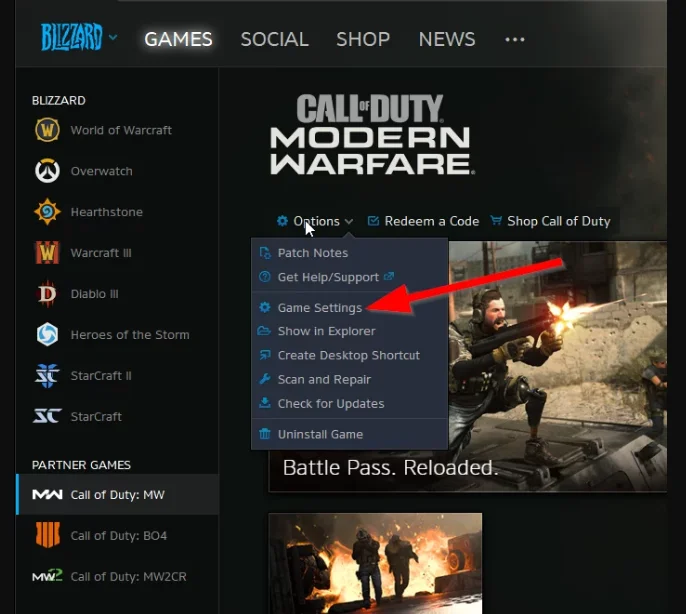Open Call of Duty: BO4 label
Viewport: 686px width, 614px height.
click(x=119, y=536)
